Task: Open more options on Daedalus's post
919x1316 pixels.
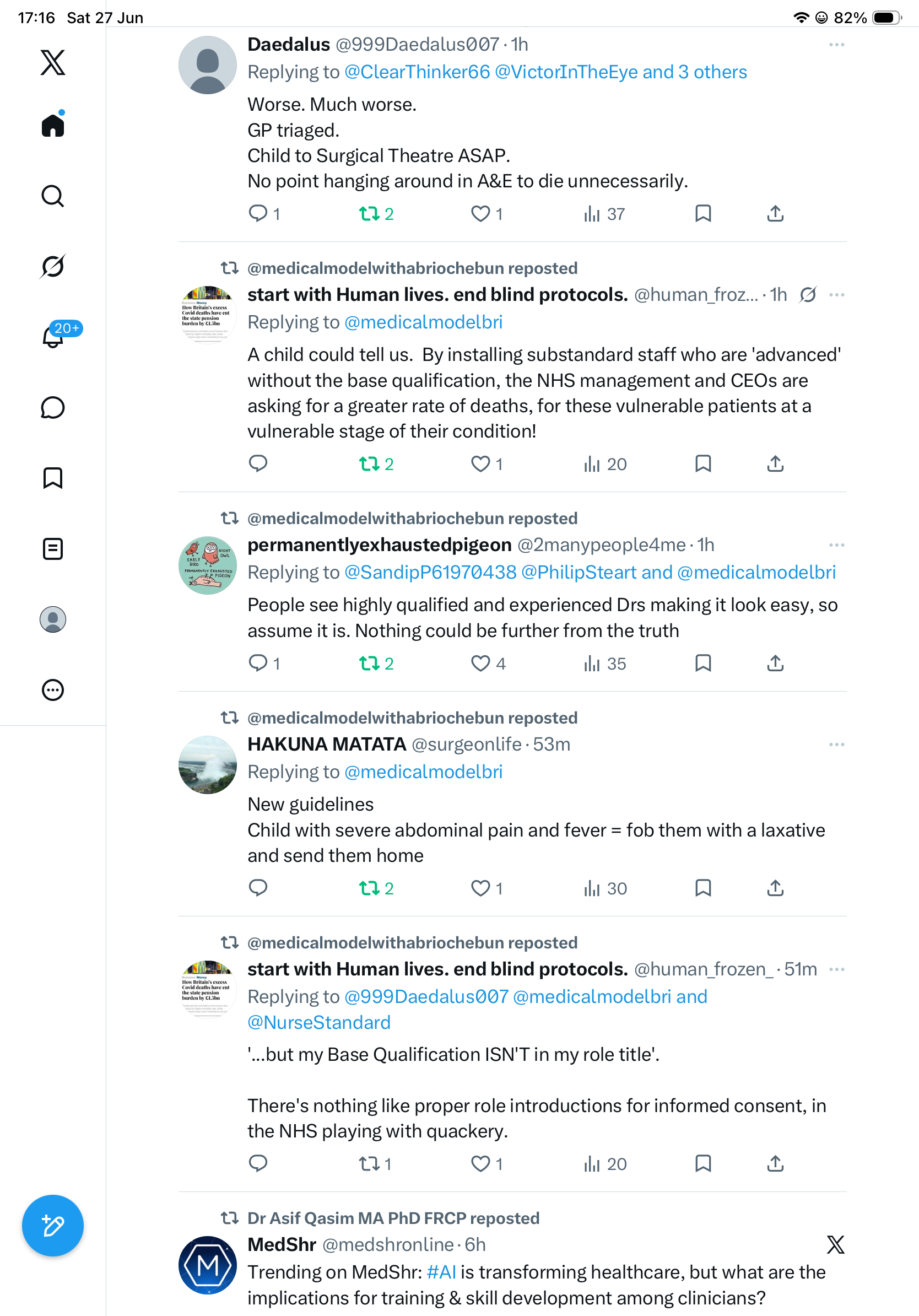Action: pyautogui.click(x=836, y=45)
